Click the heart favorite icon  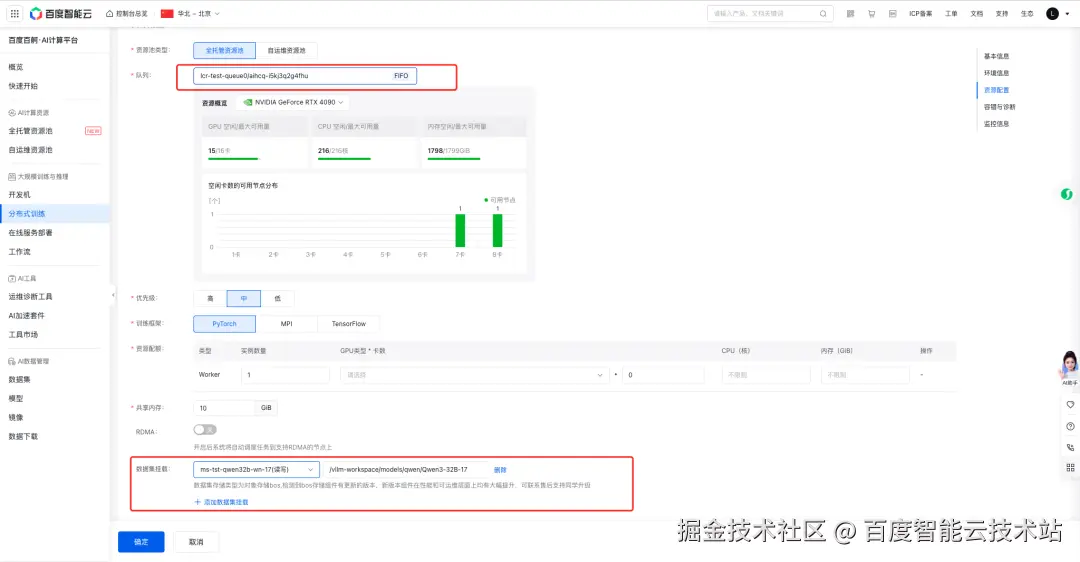[x=1070, y=404]
